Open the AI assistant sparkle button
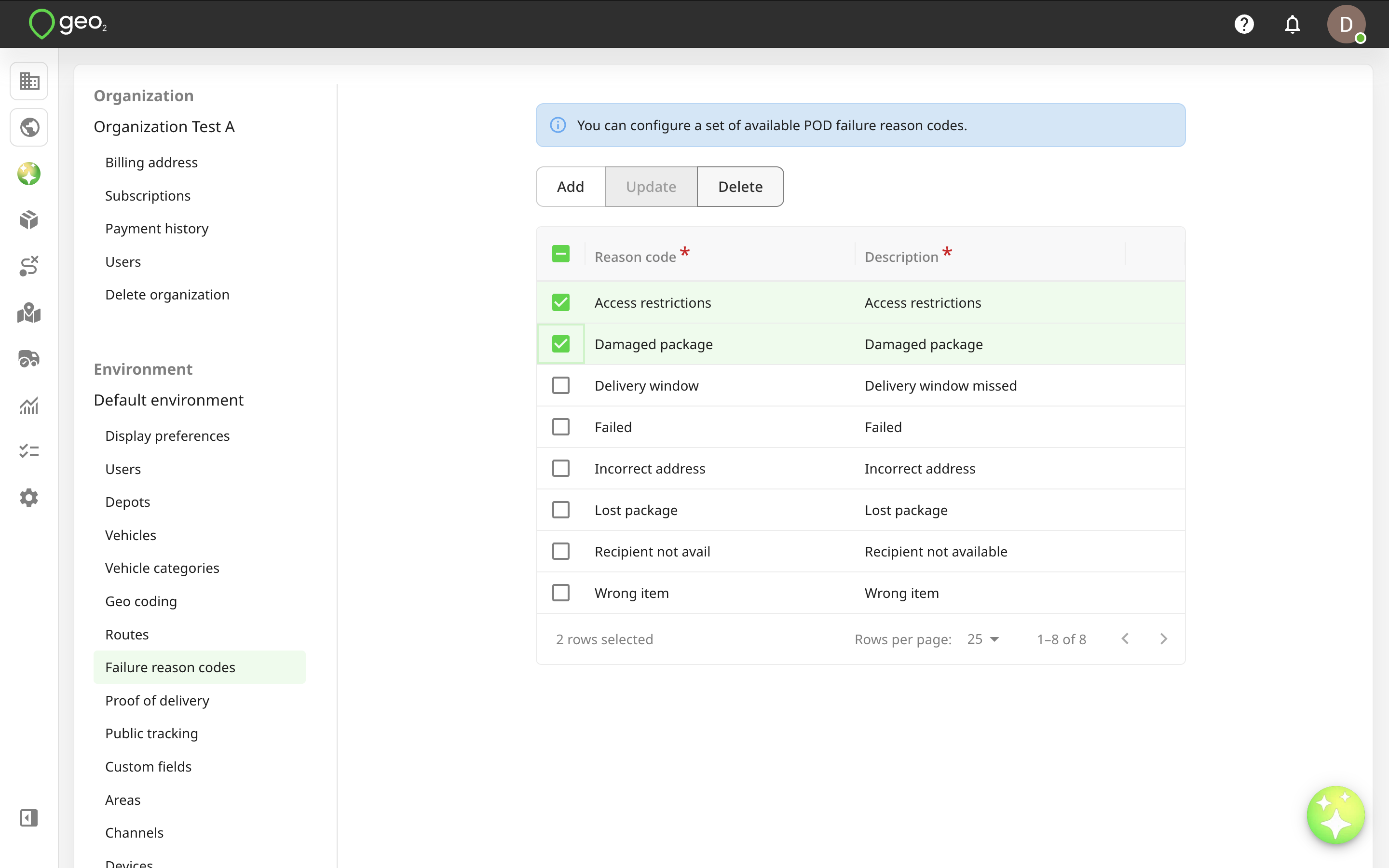Screen dimensions: 1389x868 point(1335,814)
